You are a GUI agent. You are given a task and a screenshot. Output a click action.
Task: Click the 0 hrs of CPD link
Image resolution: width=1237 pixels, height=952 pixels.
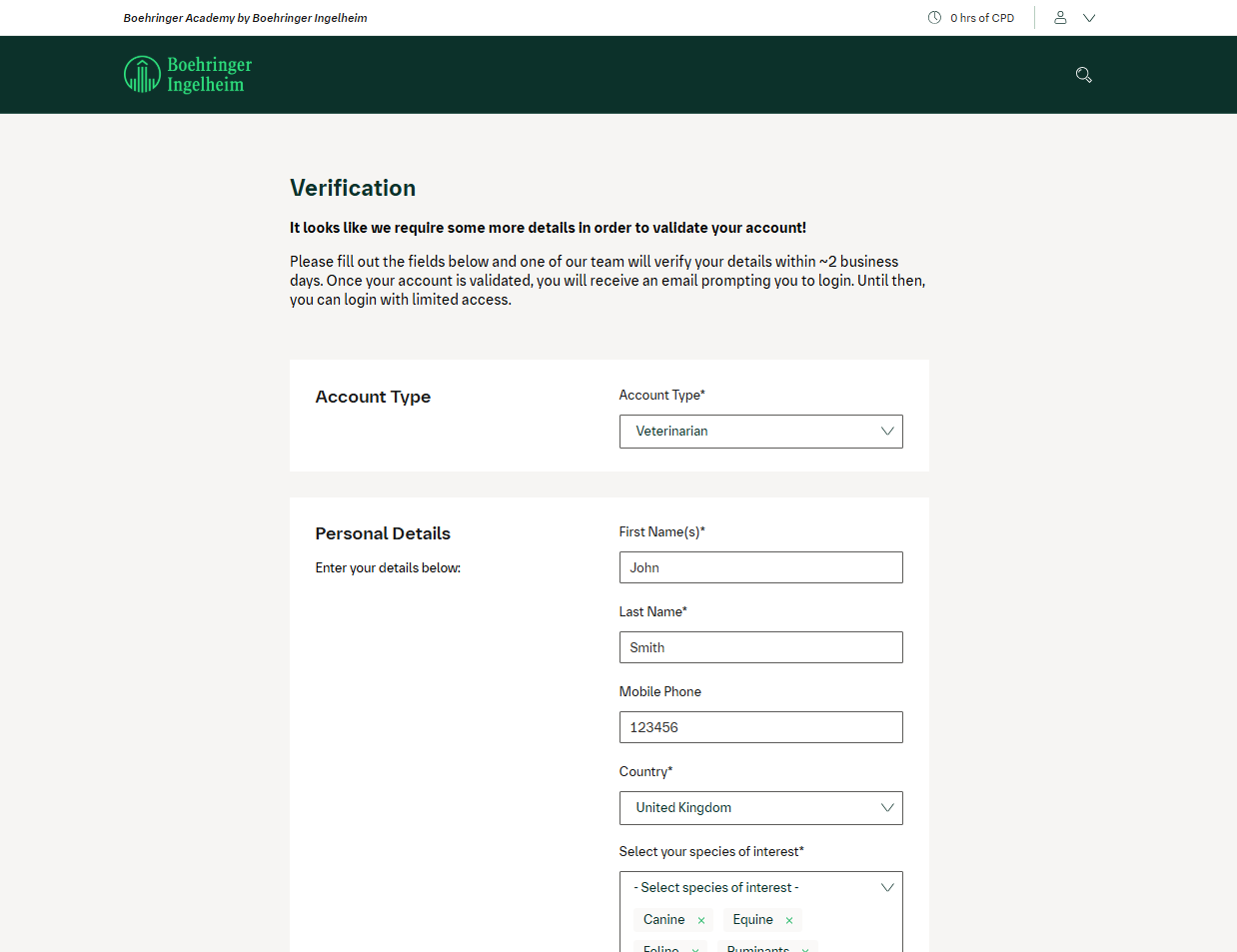(x=981, y=17)
